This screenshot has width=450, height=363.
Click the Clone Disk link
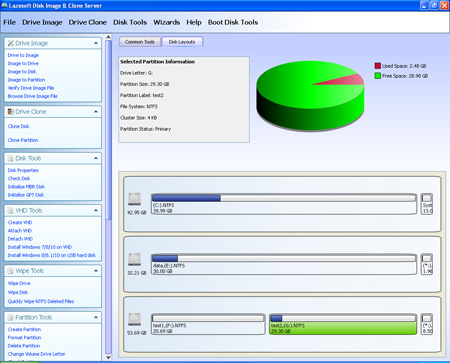19,126
